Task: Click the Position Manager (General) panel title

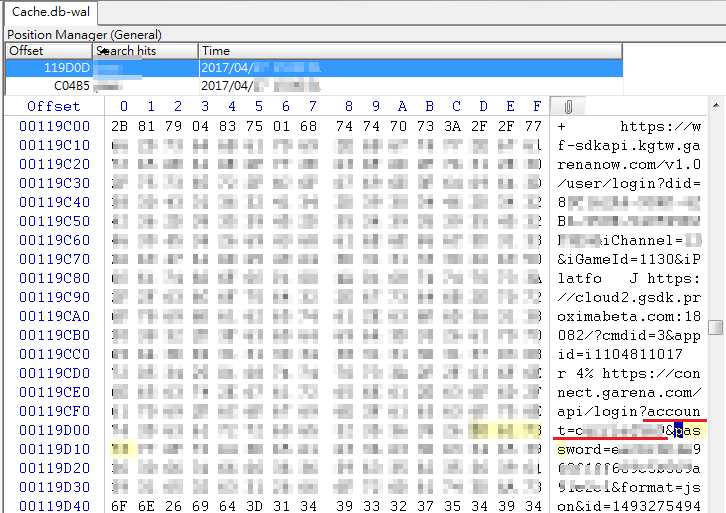Action: (x=84, y=35)
